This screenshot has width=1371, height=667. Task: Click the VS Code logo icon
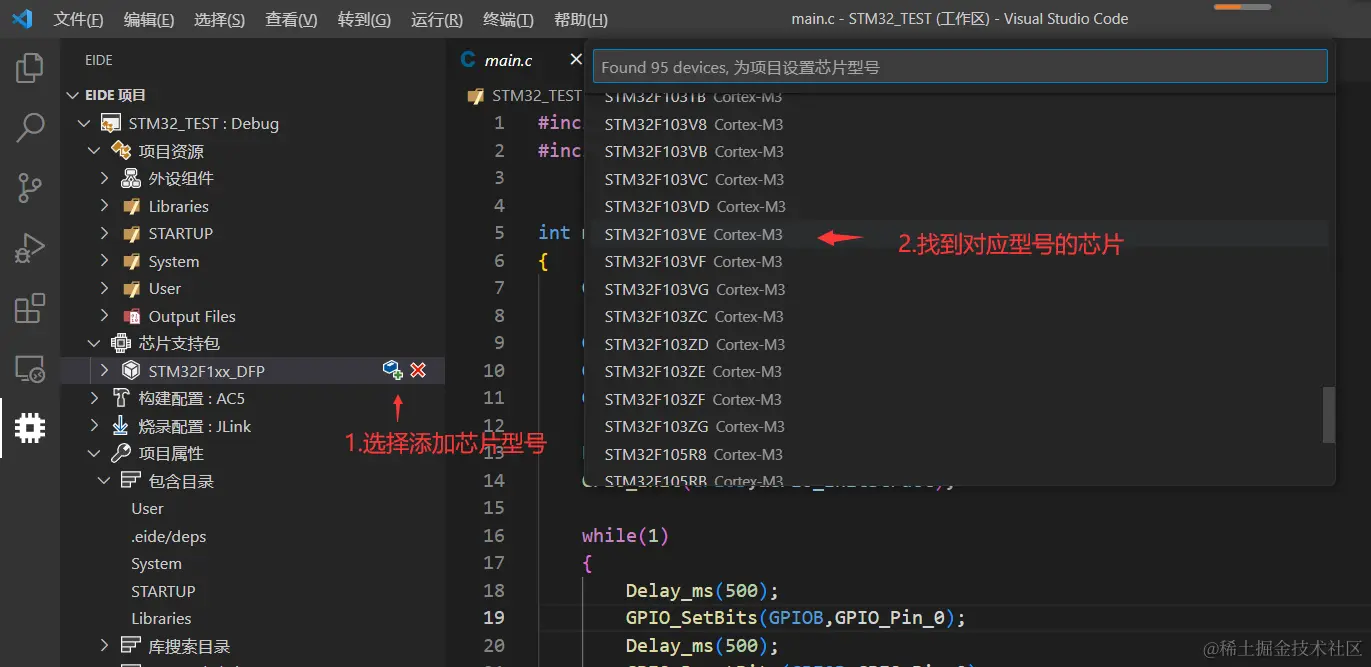pos(22,19)
